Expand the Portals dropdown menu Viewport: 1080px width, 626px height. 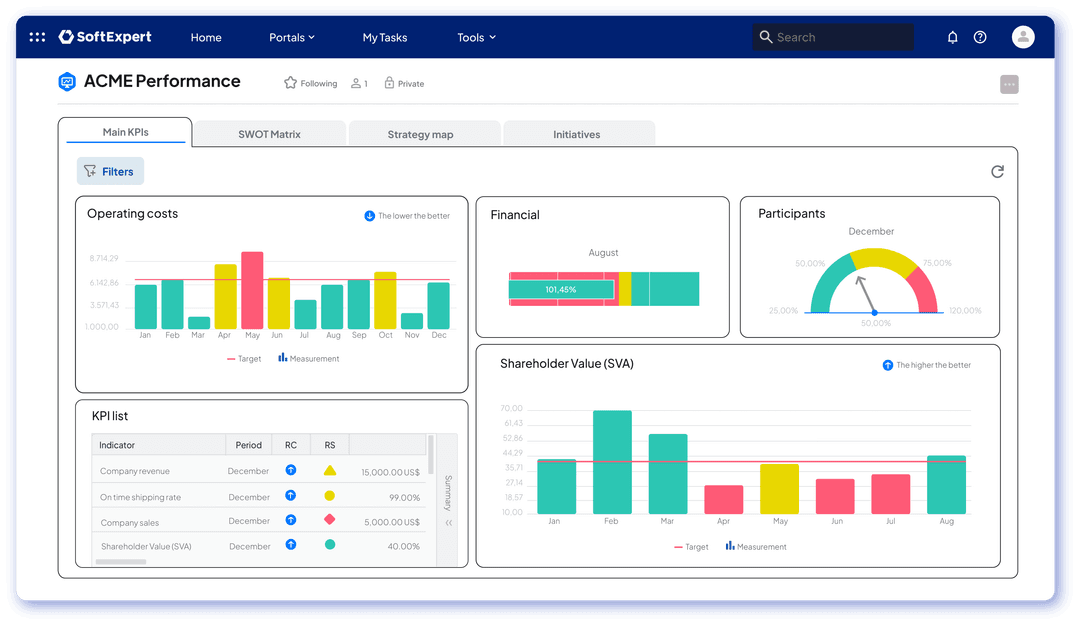pos(292,37)
